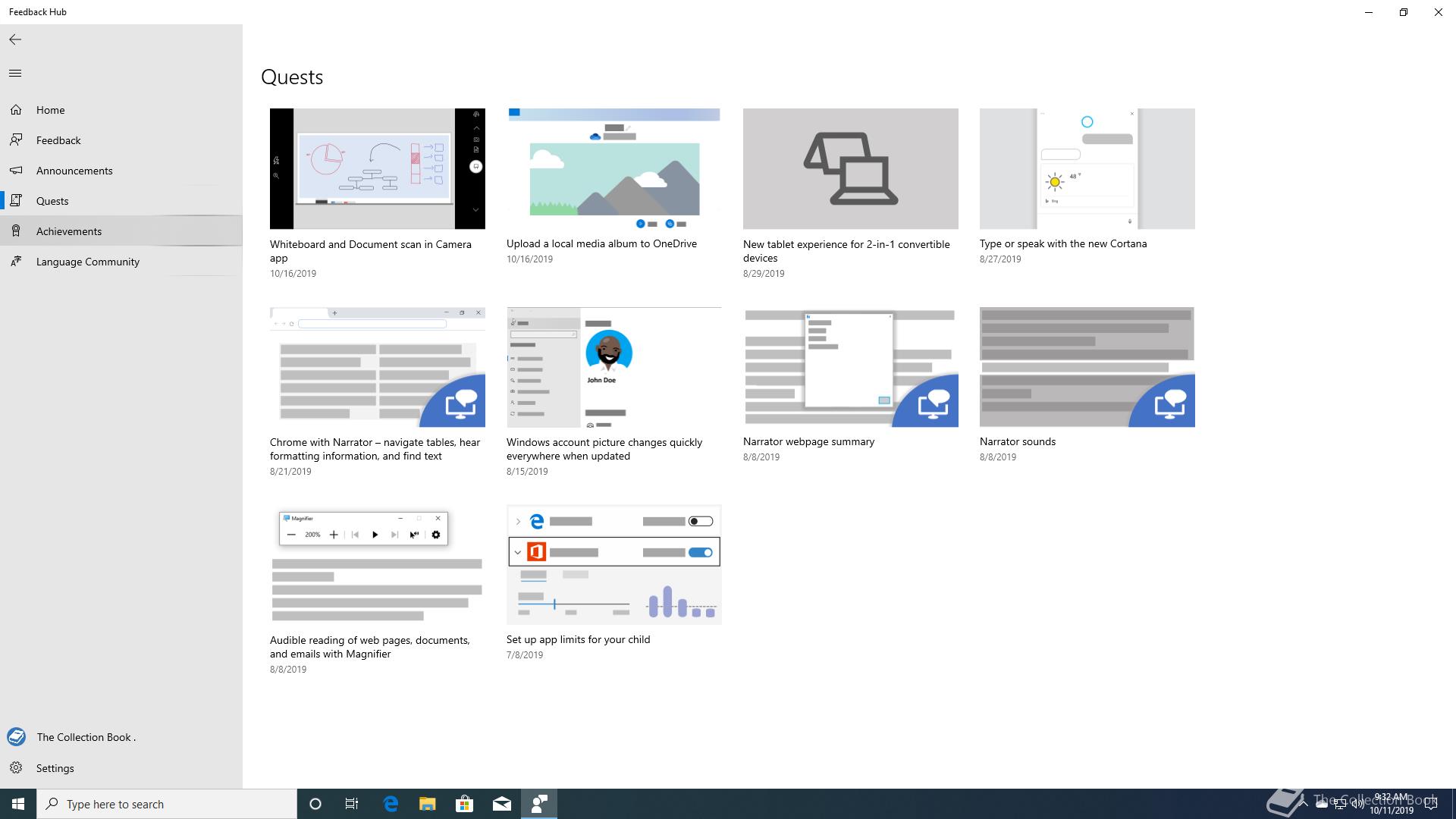The image size is (1456, 819).
Task: Open the Feedback section
Action: tap(121, 140)
